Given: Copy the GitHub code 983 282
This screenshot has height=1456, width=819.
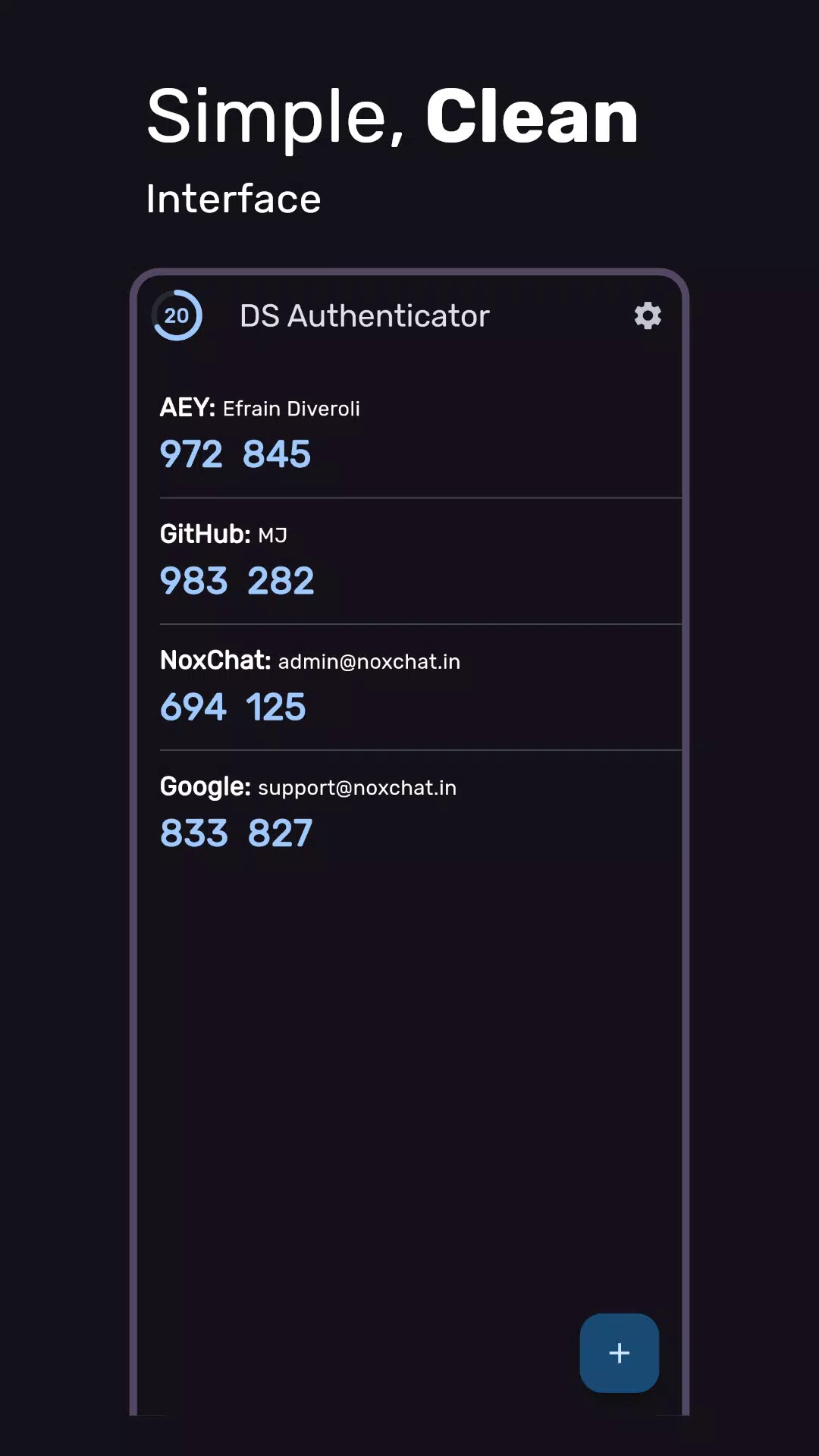Looking at the screenshot, I should (x=237, y=581).
